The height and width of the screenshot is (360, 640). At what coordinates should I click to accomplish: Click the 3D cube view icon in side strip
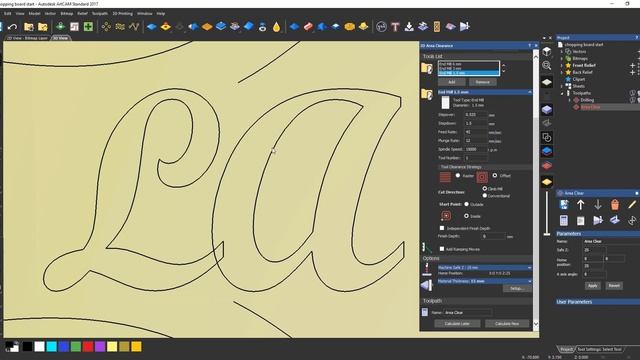547,51
